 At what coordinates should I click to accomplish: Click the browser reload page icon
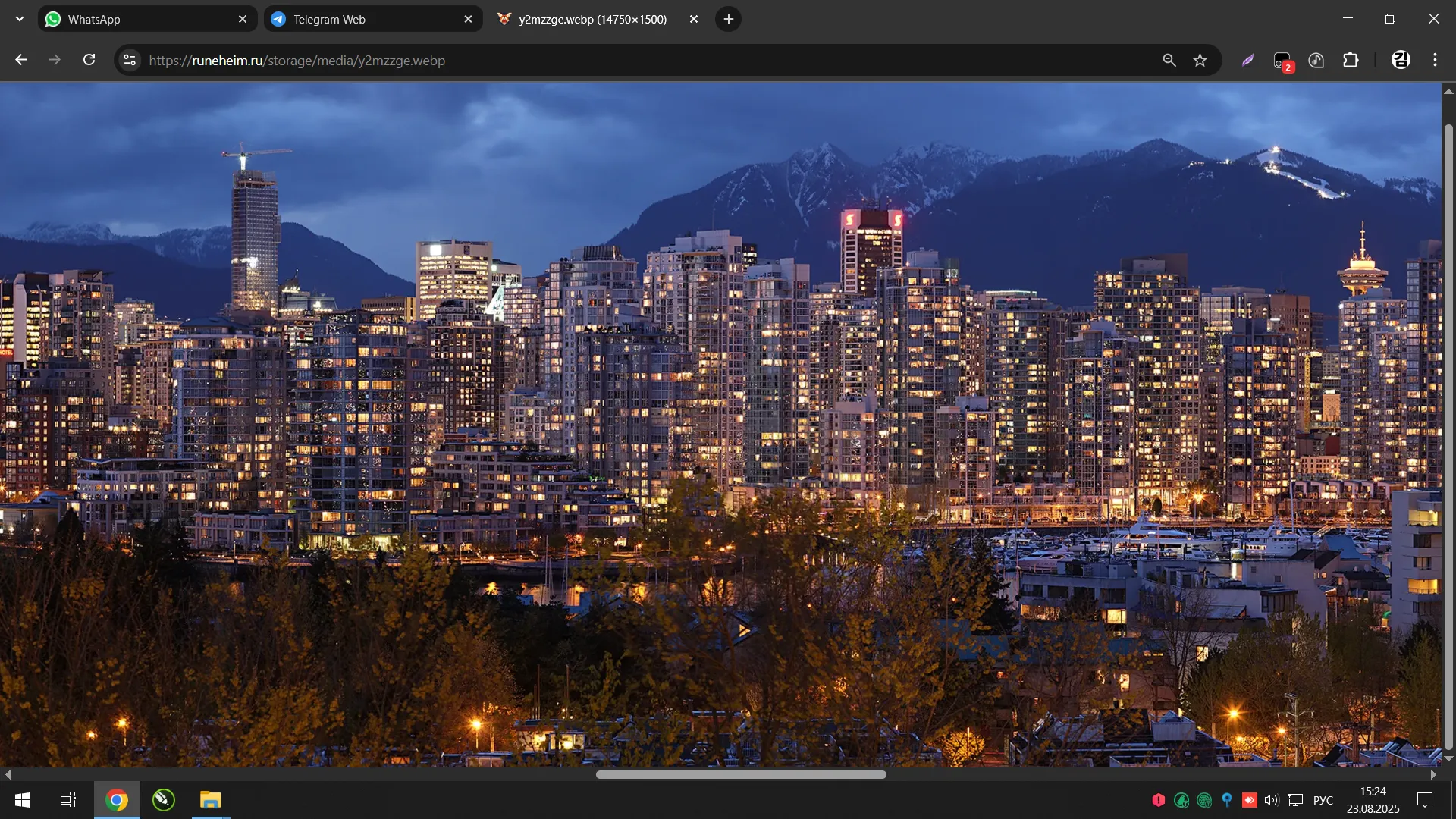click(89, 60)
